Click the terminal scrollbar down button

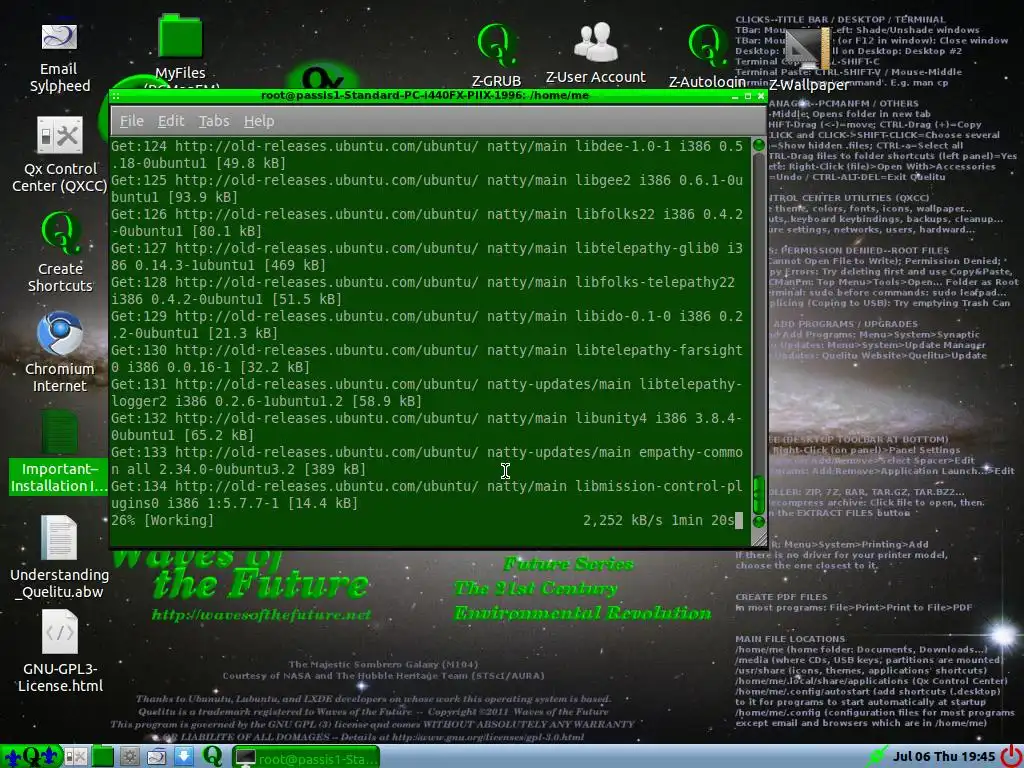pyautogui.click(x=759, y=521)
